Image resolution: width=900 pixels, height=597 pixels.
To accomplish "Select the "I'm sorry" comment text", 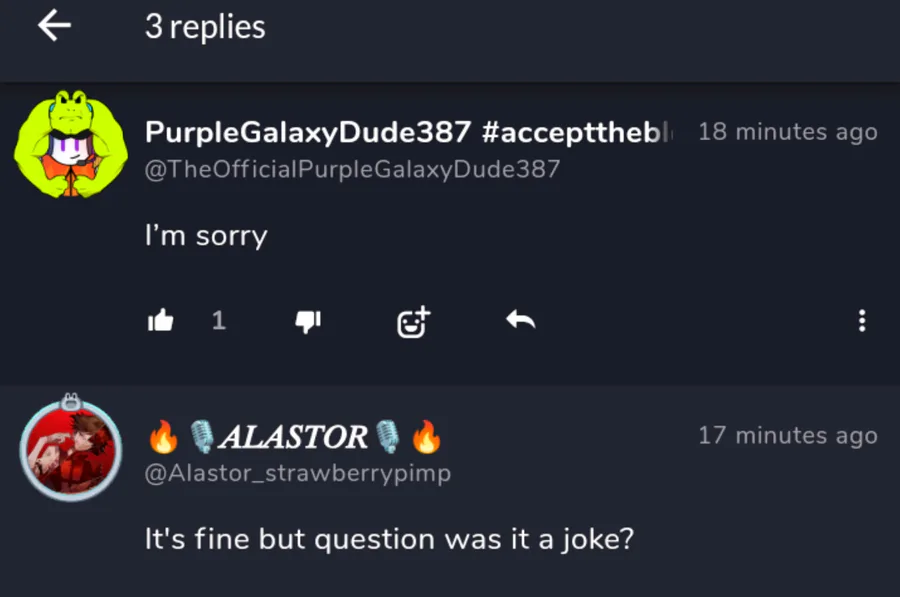I will [206, 236].
